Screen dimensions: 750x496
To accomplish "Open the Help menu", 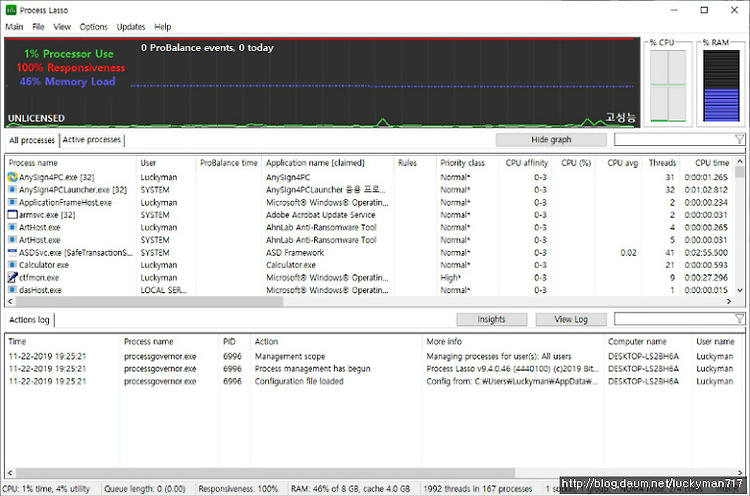I will pos(163,27).
